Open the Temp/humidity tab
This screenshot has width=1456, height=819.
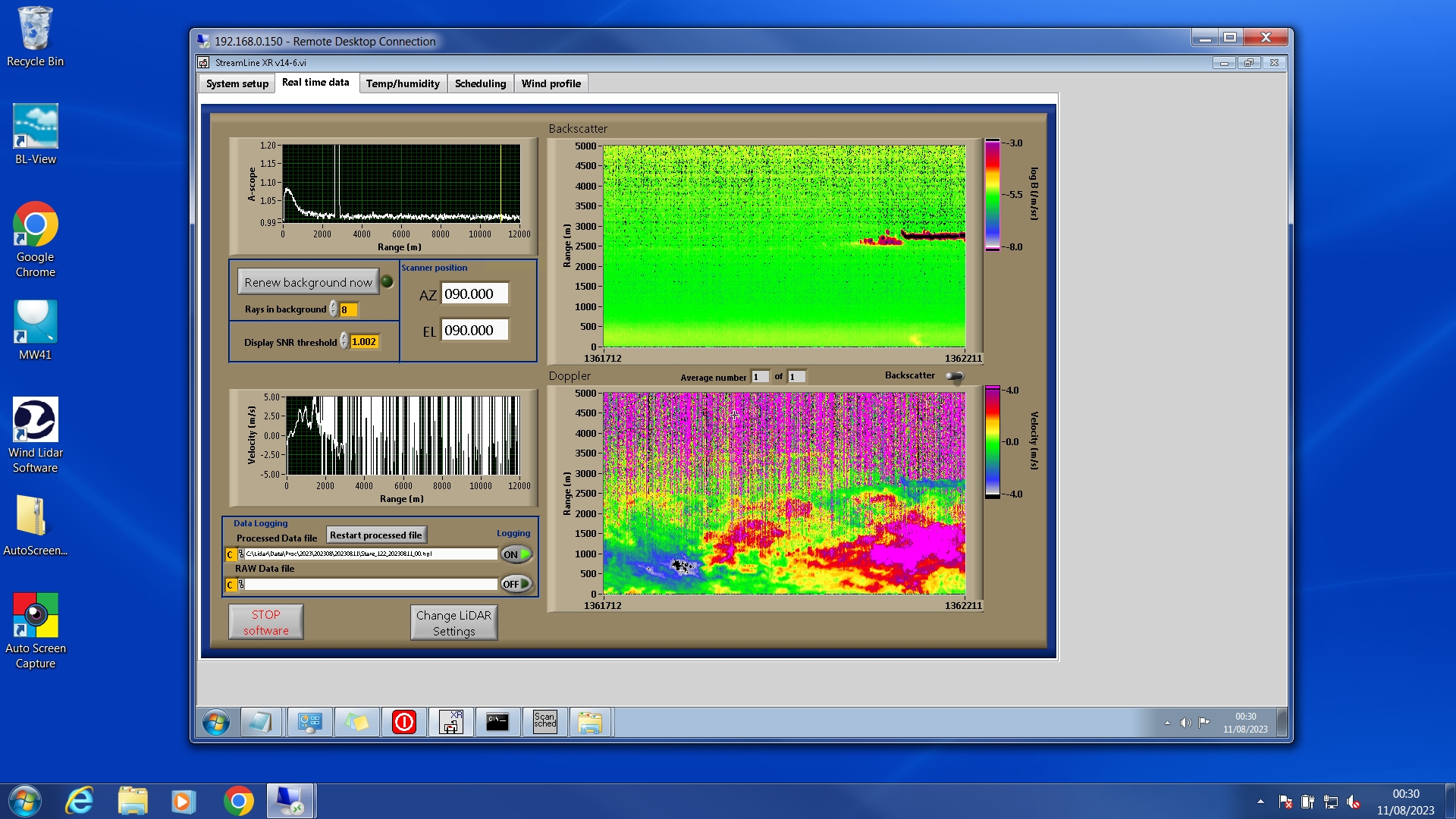(402, 83)
